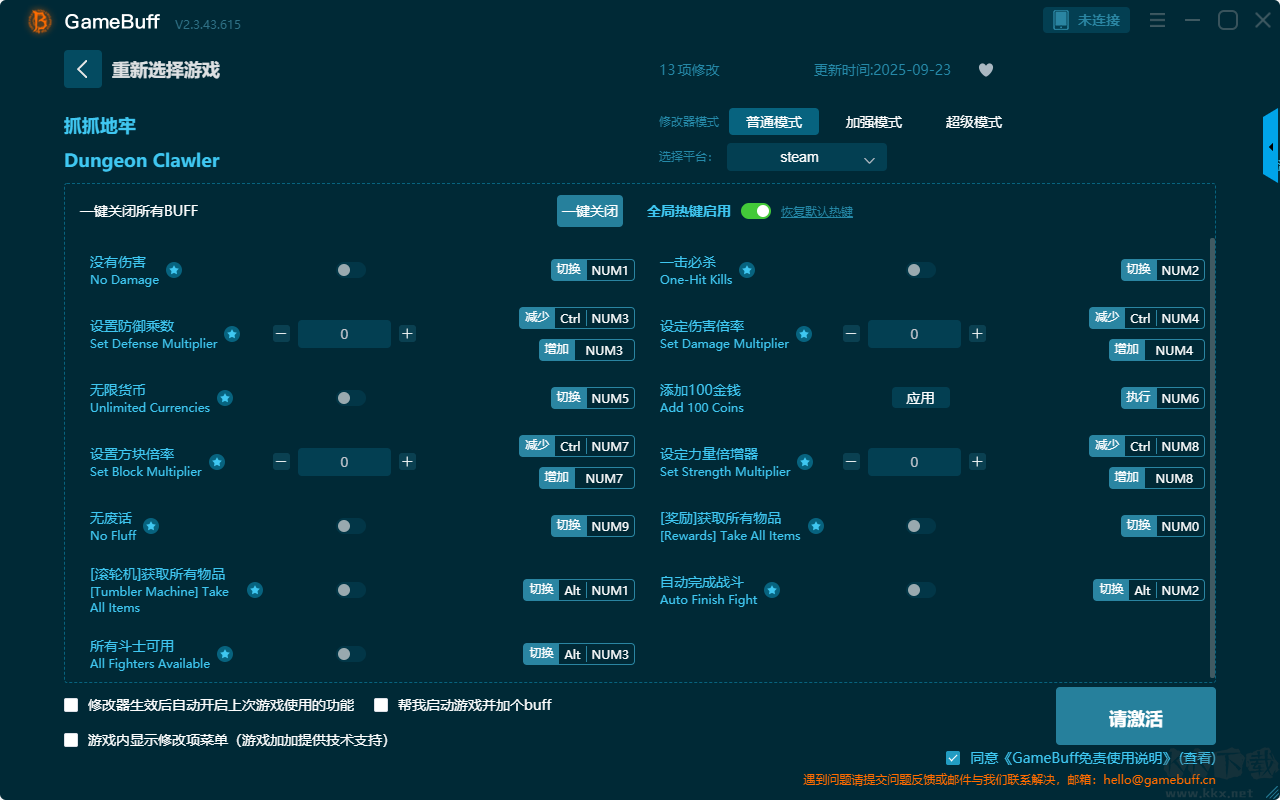Toggle No Damage switch
The image size is (1280, 800).
351,270
